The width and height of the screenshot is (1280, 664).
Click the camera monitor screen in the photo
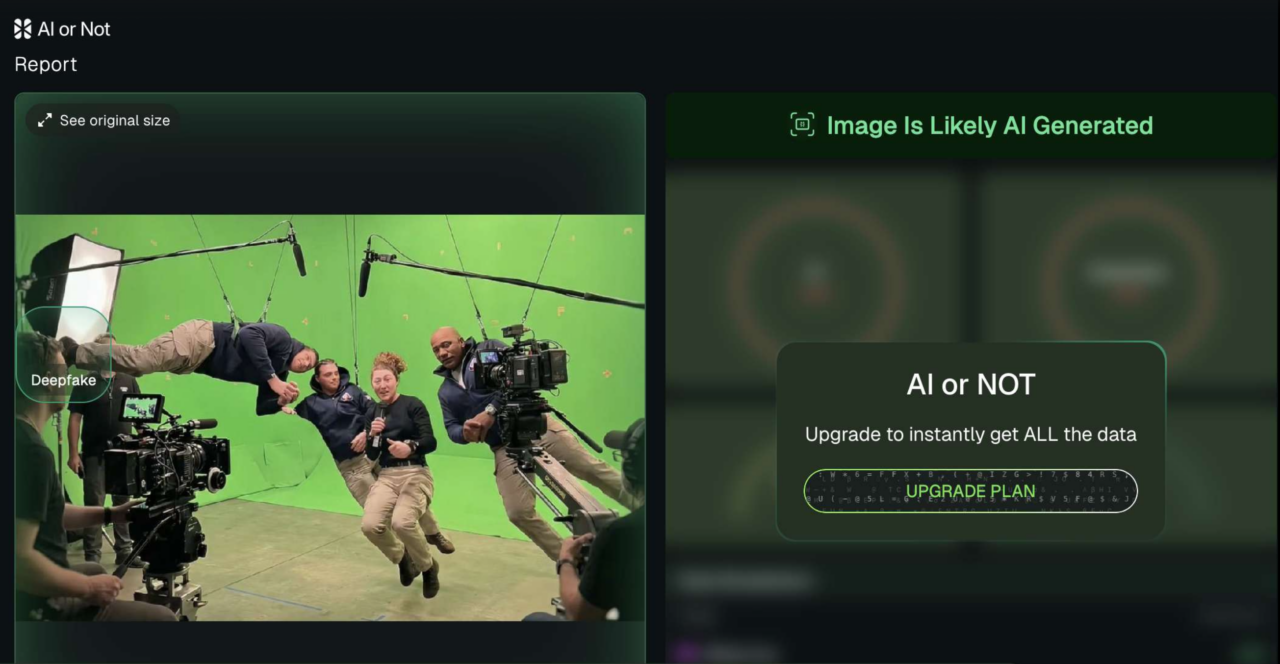tap(141, 408)
